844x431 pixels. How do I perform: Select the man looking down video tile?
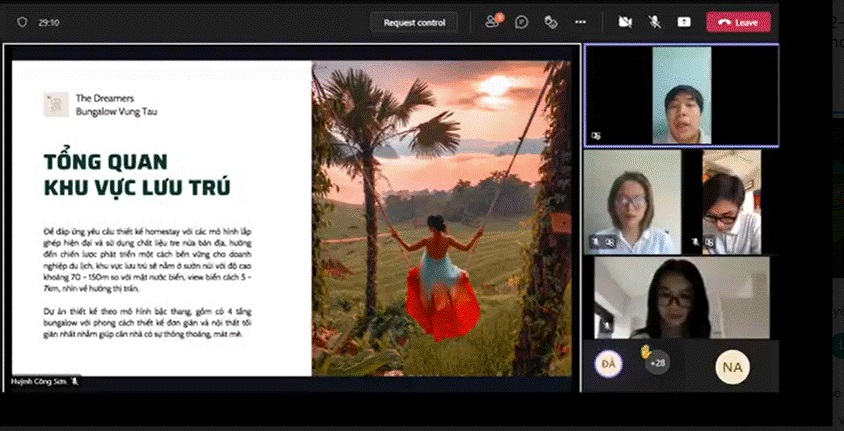[x=731, y=202]
